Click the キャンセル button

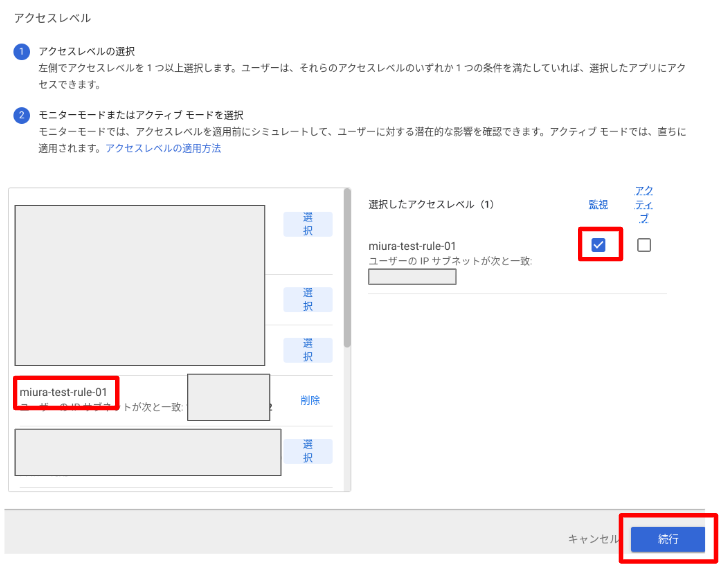[593, 539]
